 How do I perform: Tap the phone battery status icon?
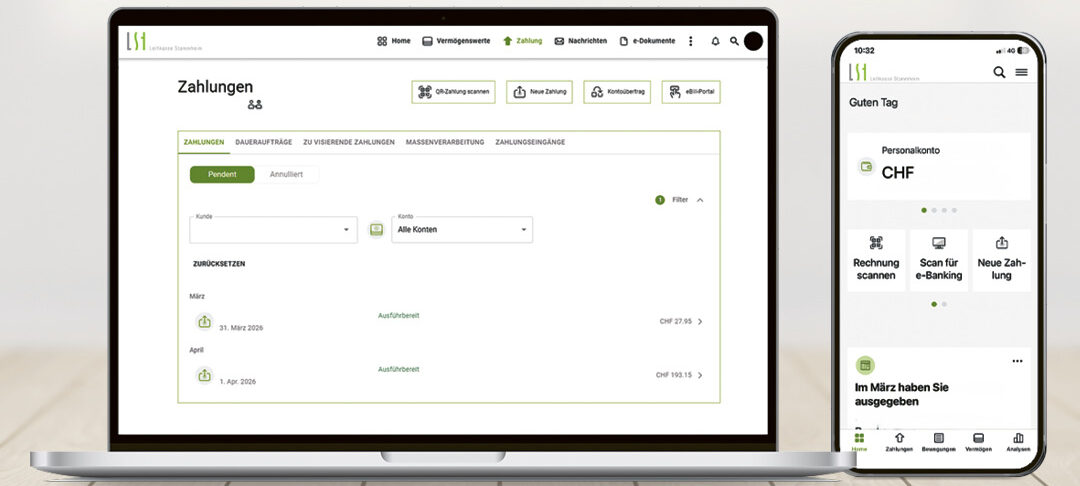coord(1024,51)
